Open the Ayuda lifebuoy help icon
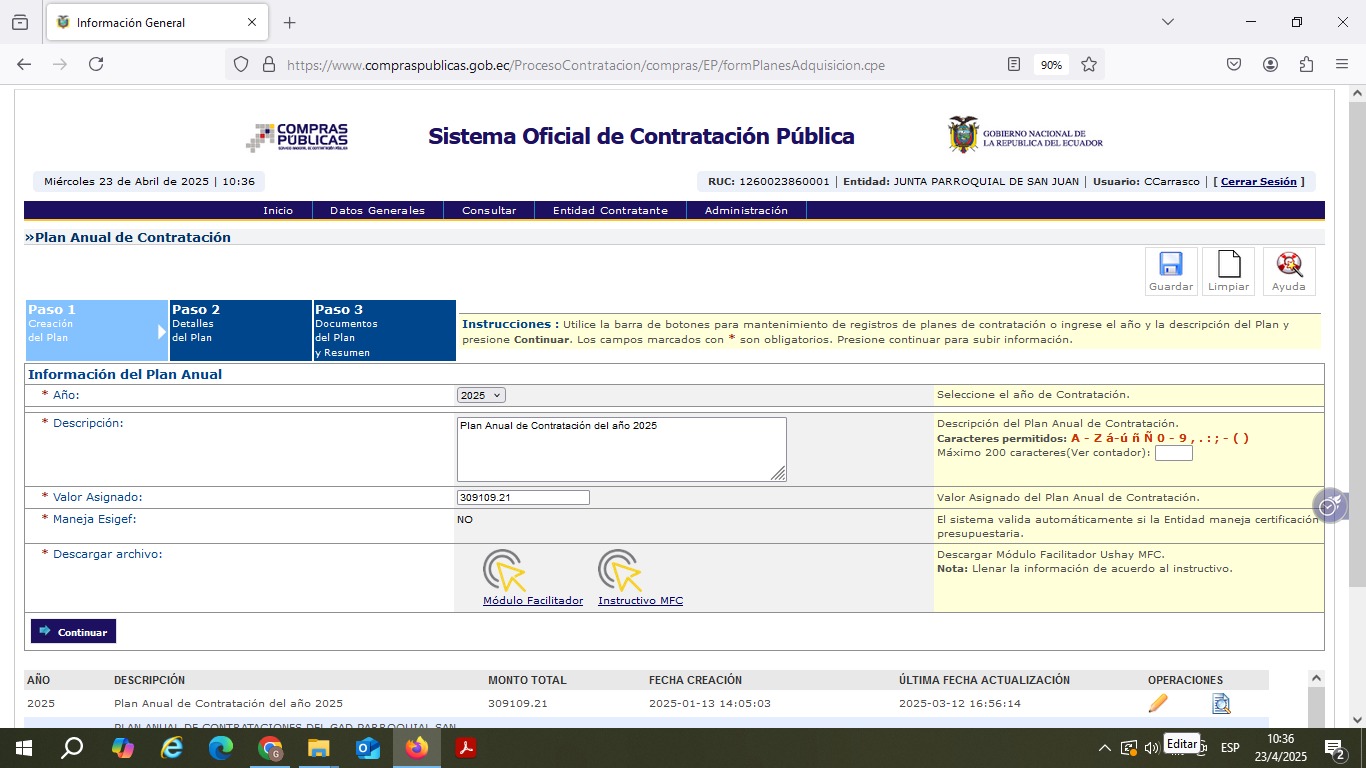Screen dimensions: 1366x768 [x=1288, y=265]
